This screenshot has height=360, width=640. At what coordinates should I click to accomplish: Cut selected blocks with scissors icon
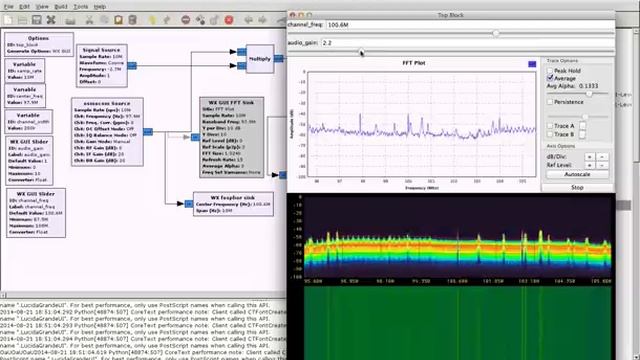click(89, 20)
